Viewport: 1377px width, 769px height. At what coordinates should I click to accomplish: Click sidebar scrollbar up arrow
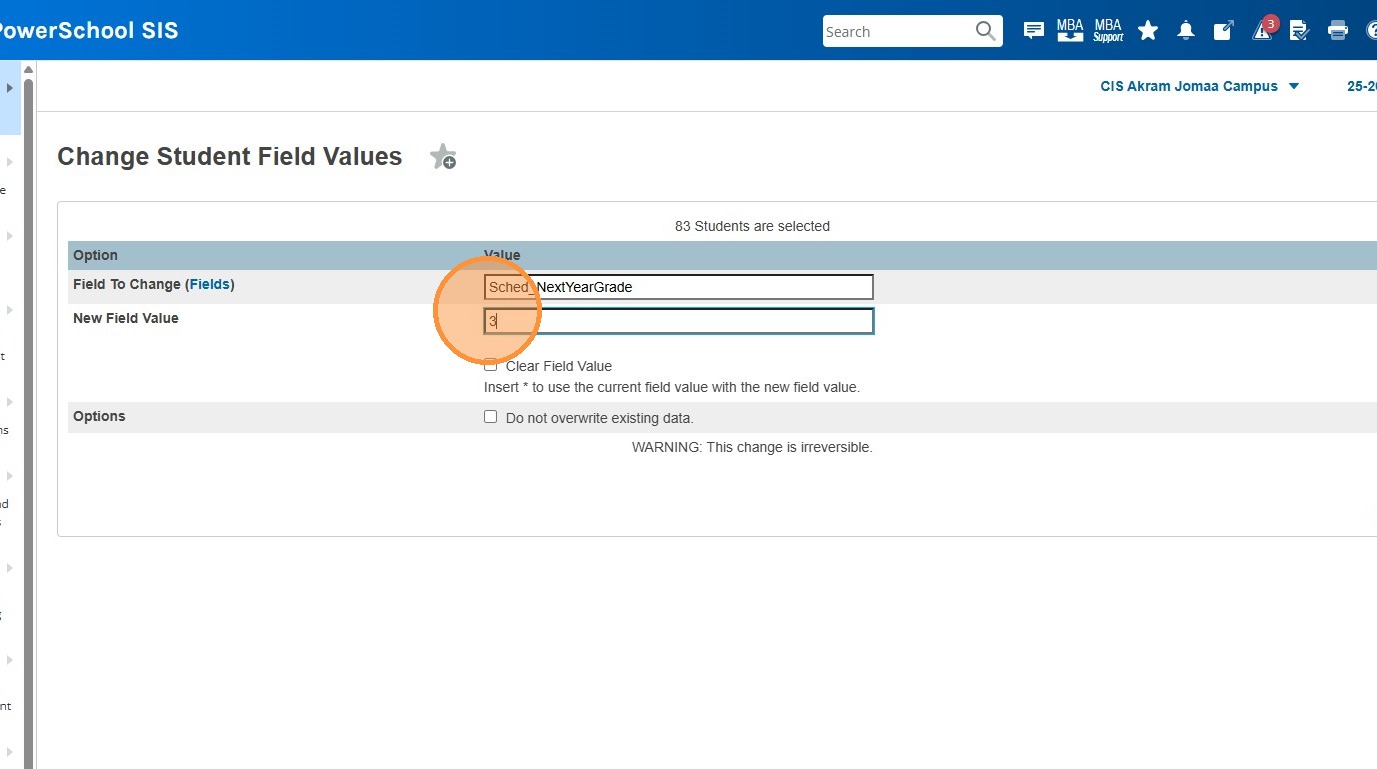point(28,70)
